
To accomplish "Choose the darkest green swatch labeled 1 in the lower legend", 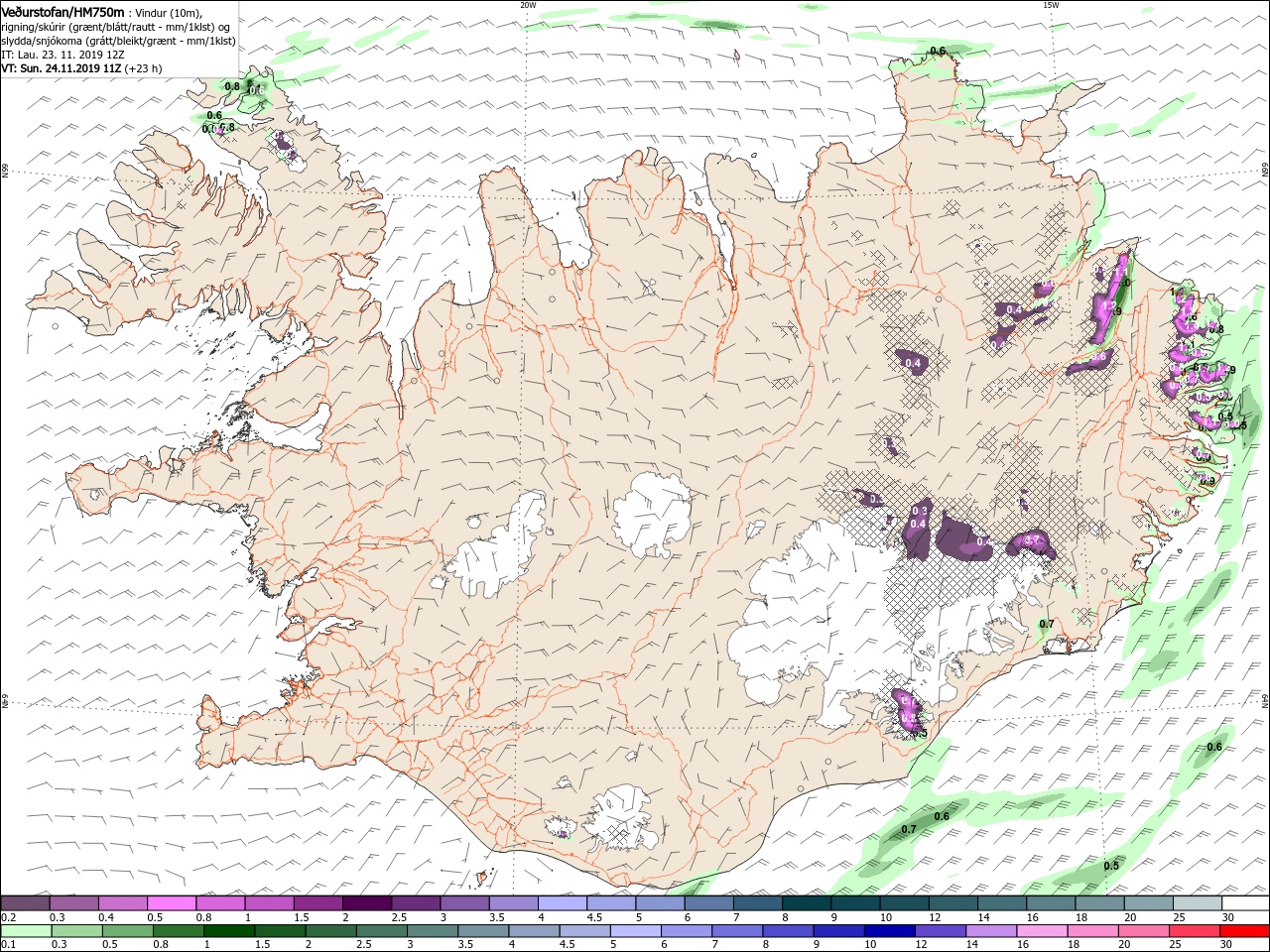I will point(228,931).
